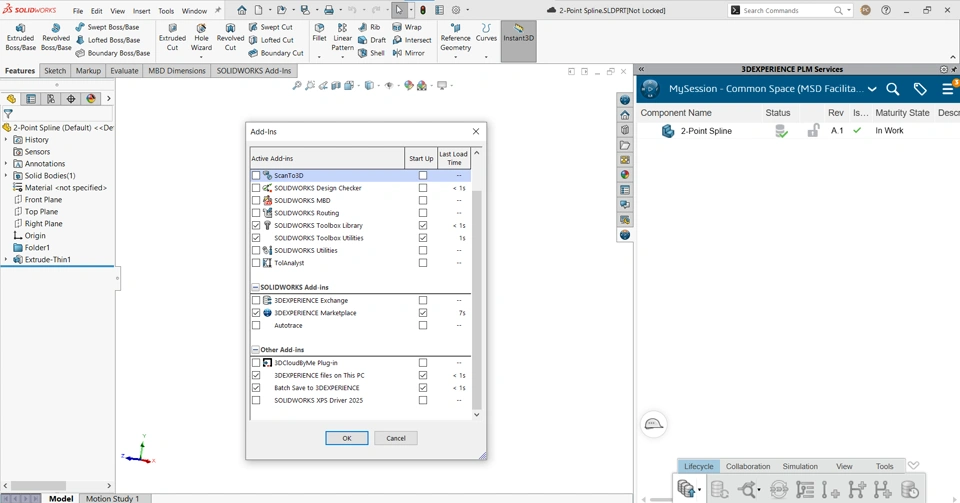
Task: Enable the TolAnalyst add-in checkbox
Action: [256, 263]
